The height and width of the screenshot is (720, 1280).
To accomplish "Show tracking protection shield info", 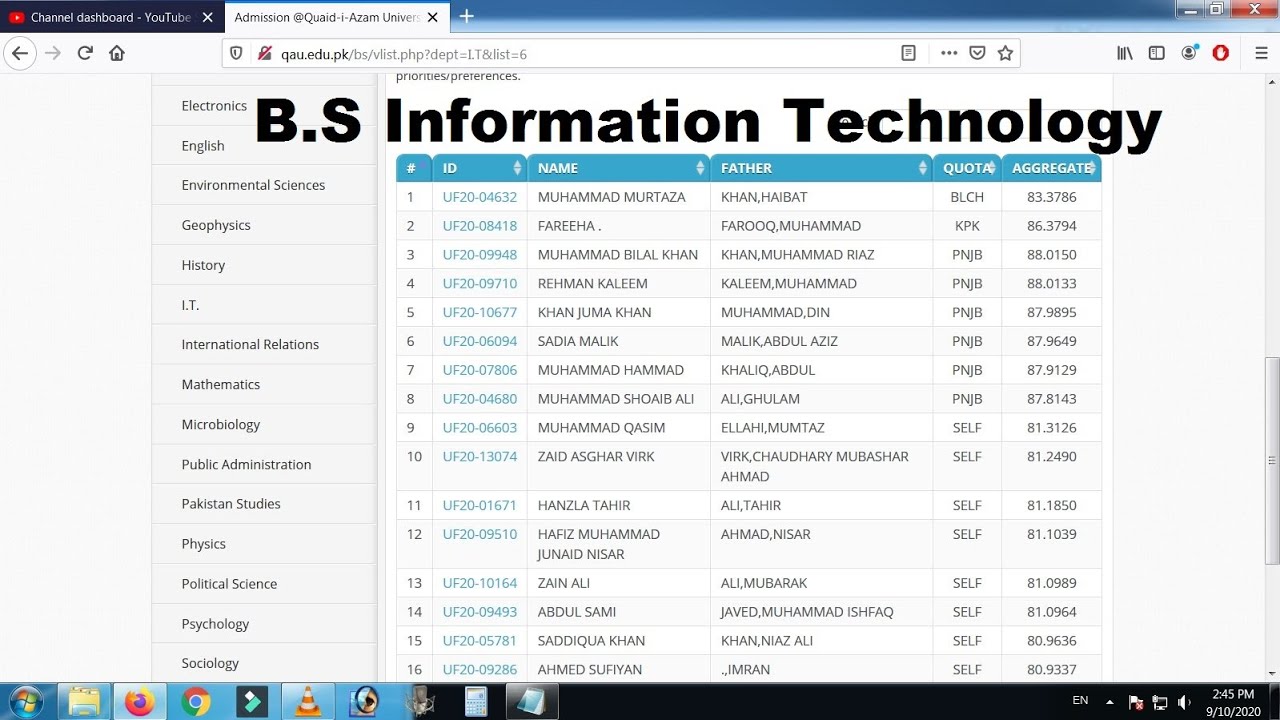I will pyautogui.click(x=236, y=53).
